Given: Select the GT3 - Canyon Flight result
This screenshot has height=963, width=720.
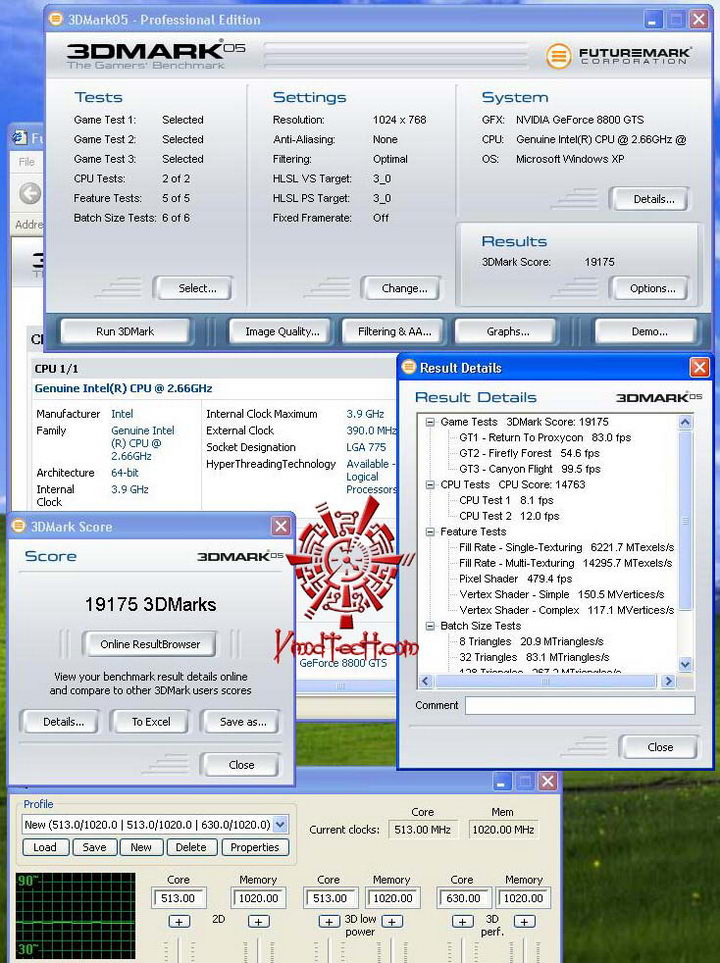Looking at the screenshot, I should [x=530, y=469].
